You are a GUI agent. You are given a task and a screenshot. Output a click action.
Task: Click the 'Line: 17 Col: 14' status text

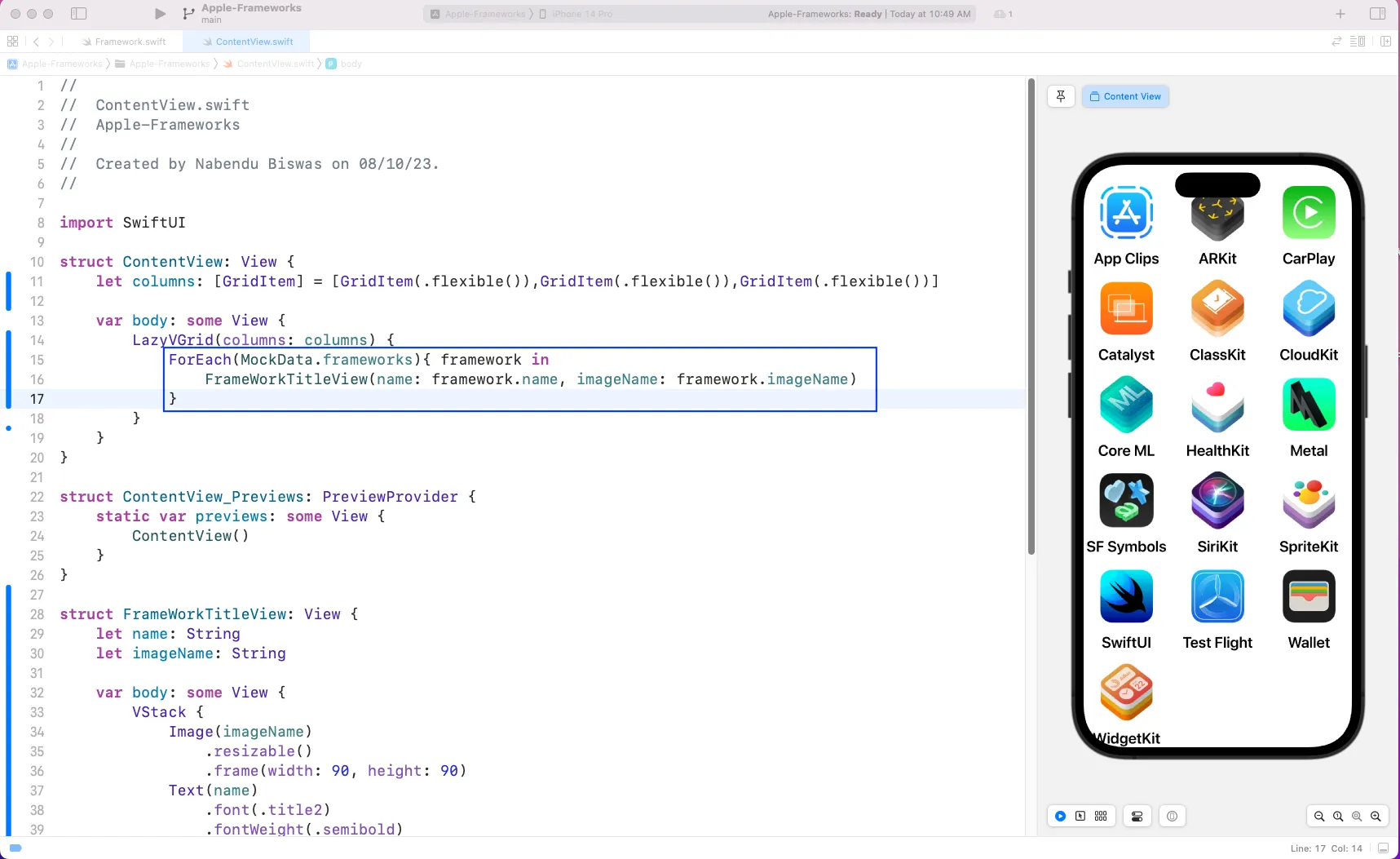tap(1326, 848)
